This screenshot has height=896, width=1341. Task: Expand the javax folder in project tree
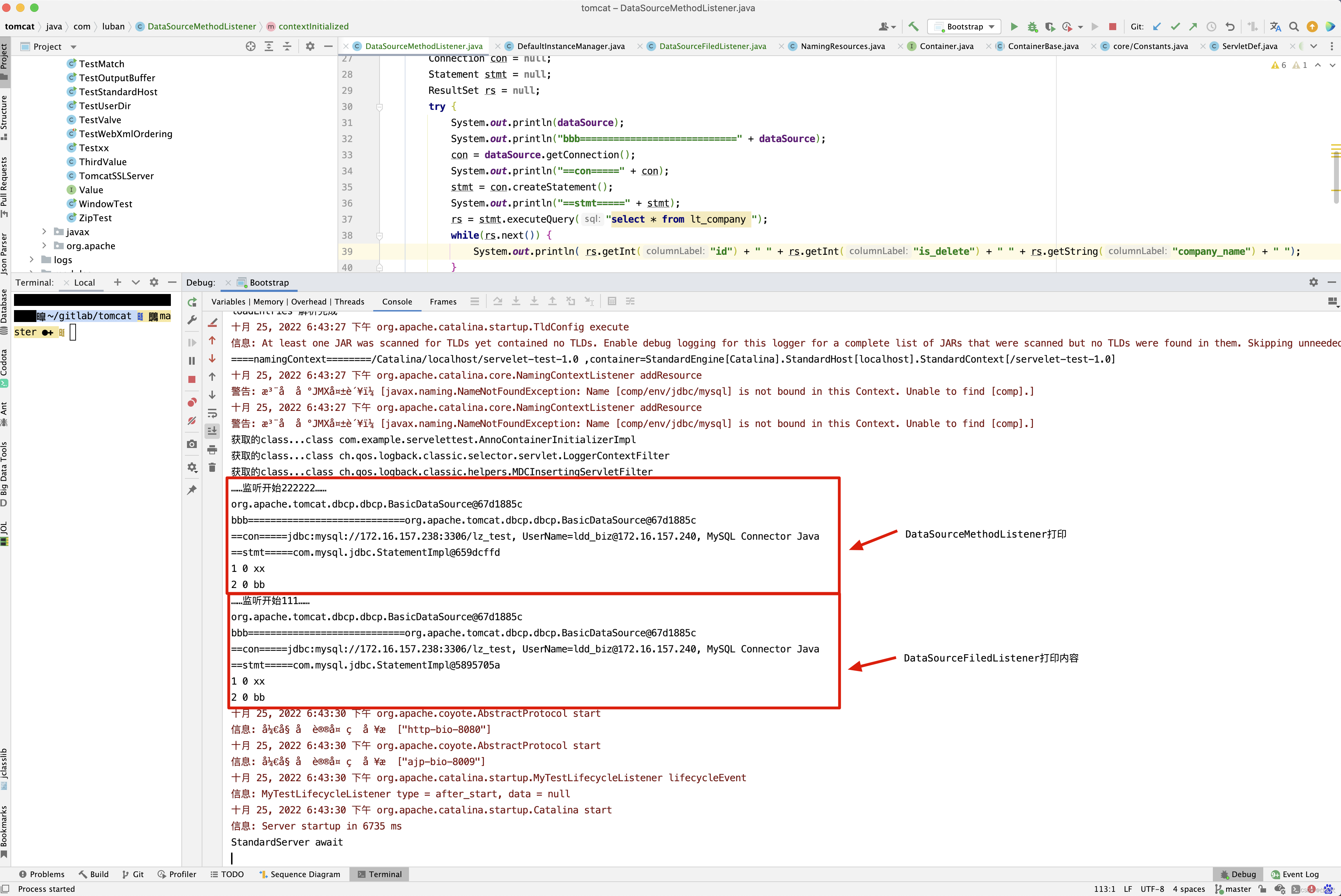[44, 231]
